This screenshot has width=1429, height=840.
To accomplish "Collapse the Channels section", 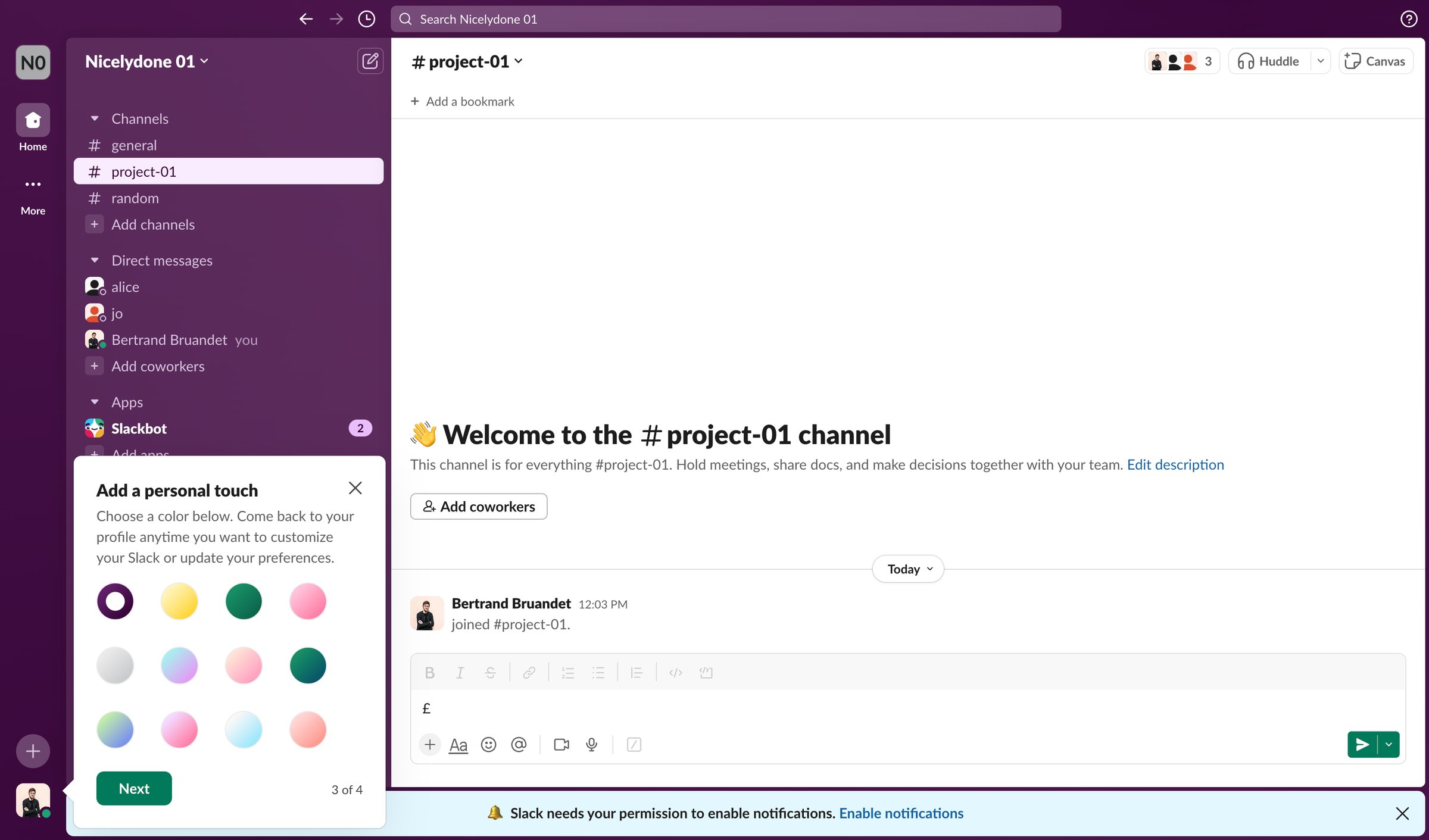I will 95,118.
